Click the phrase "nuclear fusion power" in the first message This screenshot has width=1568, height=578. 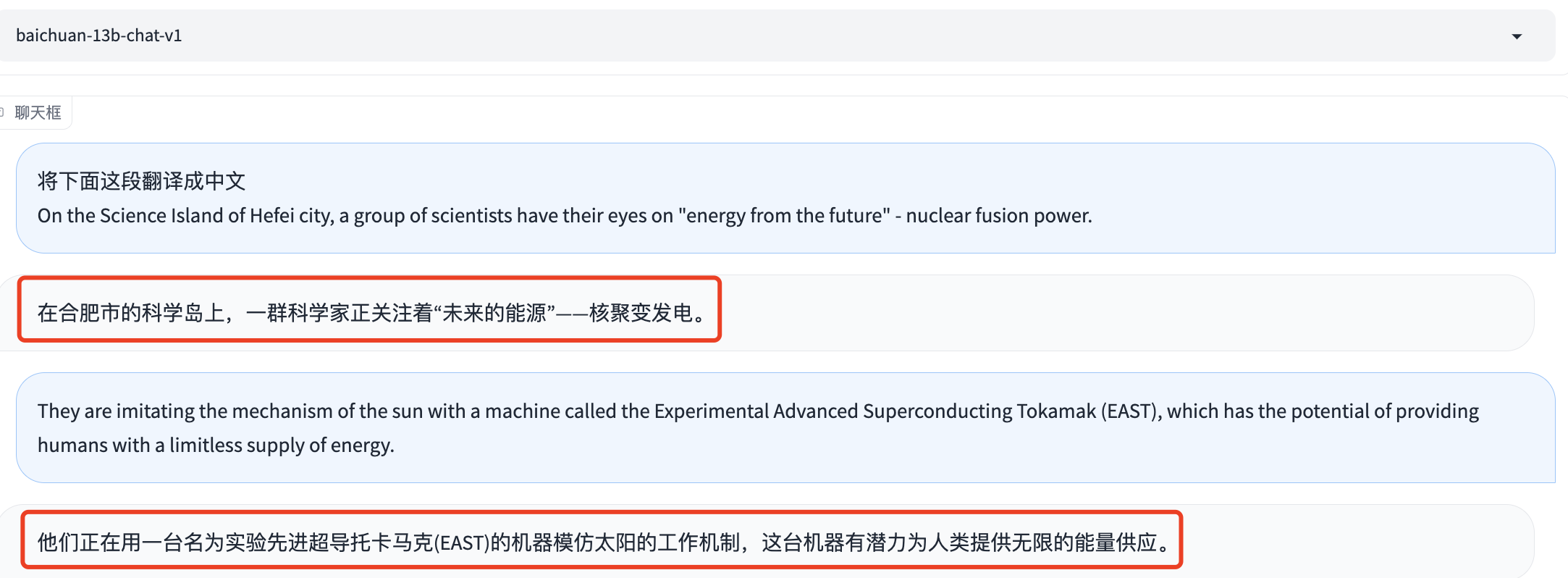(998, 215)
